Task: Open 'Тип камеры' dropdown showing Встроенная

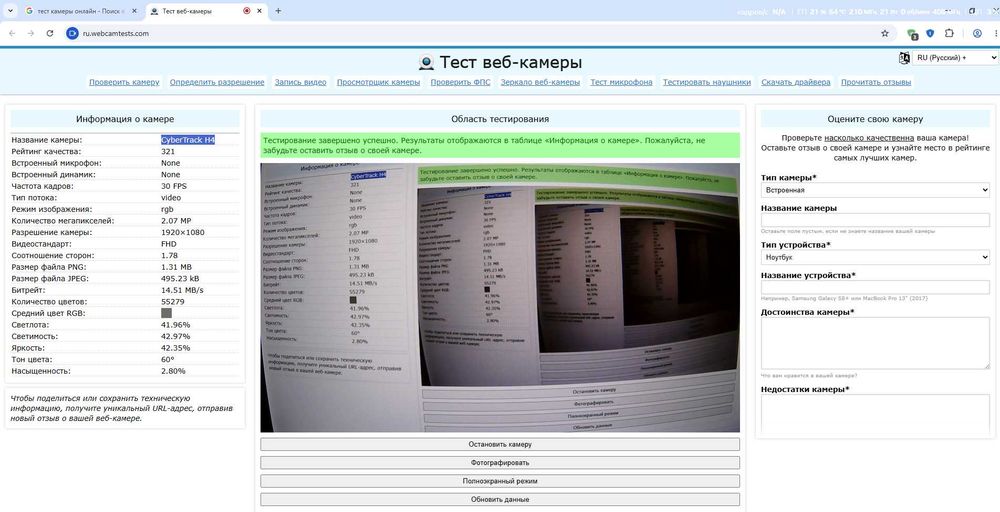Action: pos(875,190)
